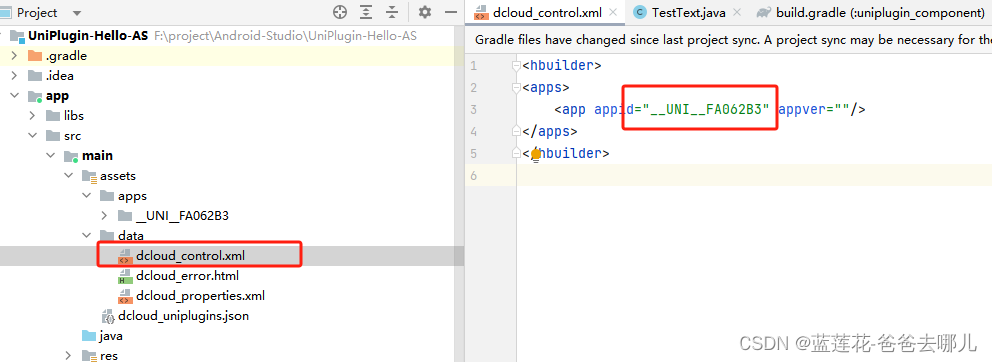Image resolution: width=992 pixels, height=362 pixels.
Task: Expand the .idea folder
Action: [x=14, y=76]
